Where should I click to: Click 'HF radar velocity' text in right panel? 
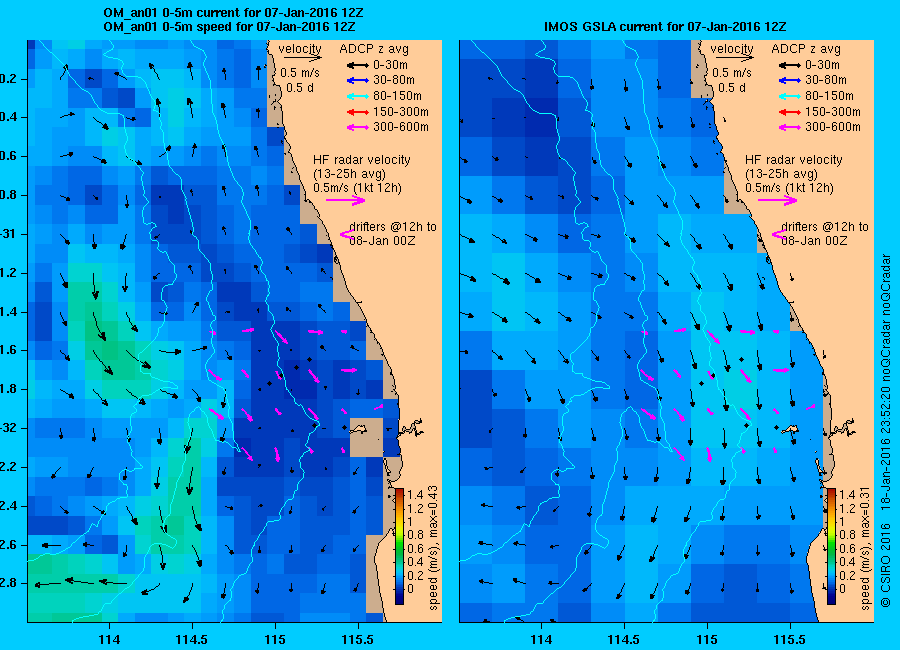point(794,160)
